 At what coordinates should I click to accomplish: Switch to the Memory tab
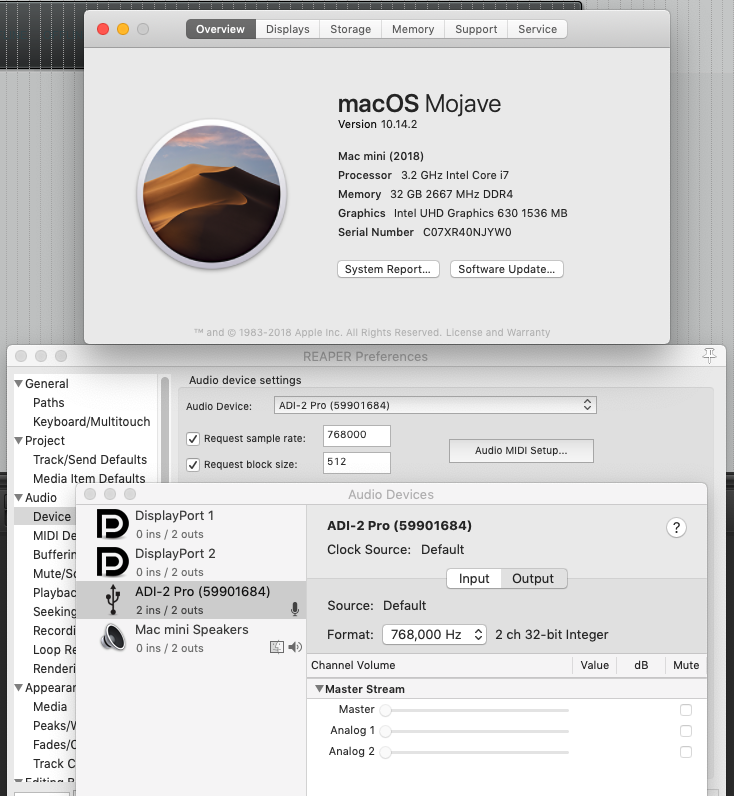(413, 29)
